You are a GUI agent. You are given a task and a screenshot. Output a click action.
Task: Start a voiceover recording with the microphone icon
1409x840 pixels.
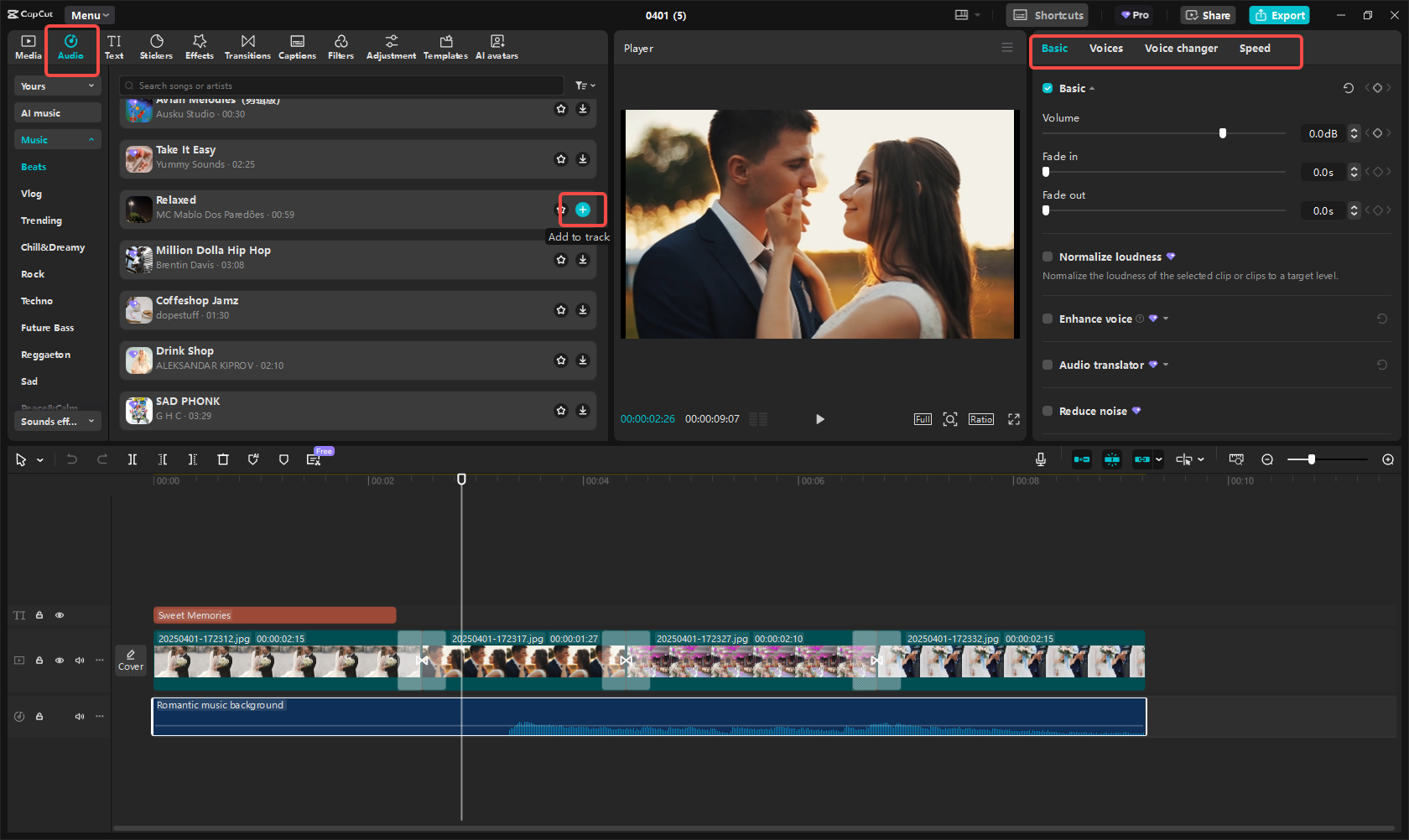(1040, 459)
